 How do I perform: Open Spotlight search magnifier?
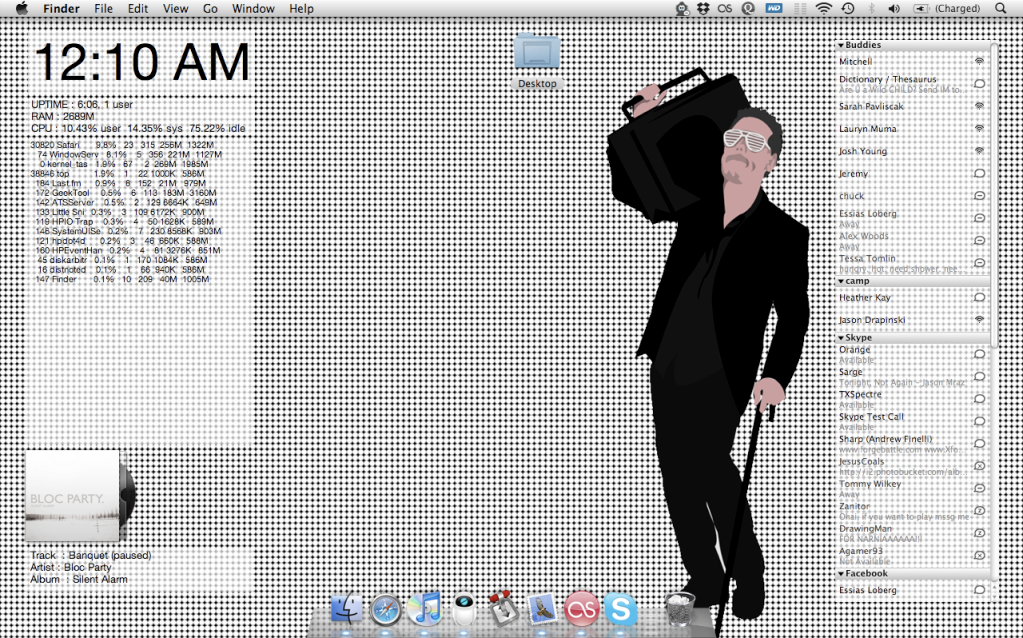(x=1001, y=8)
